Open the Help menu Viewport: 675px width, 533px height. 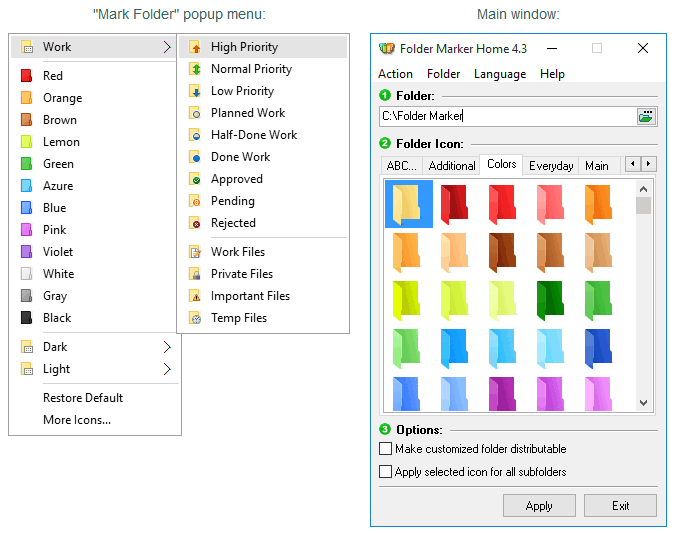552,74
